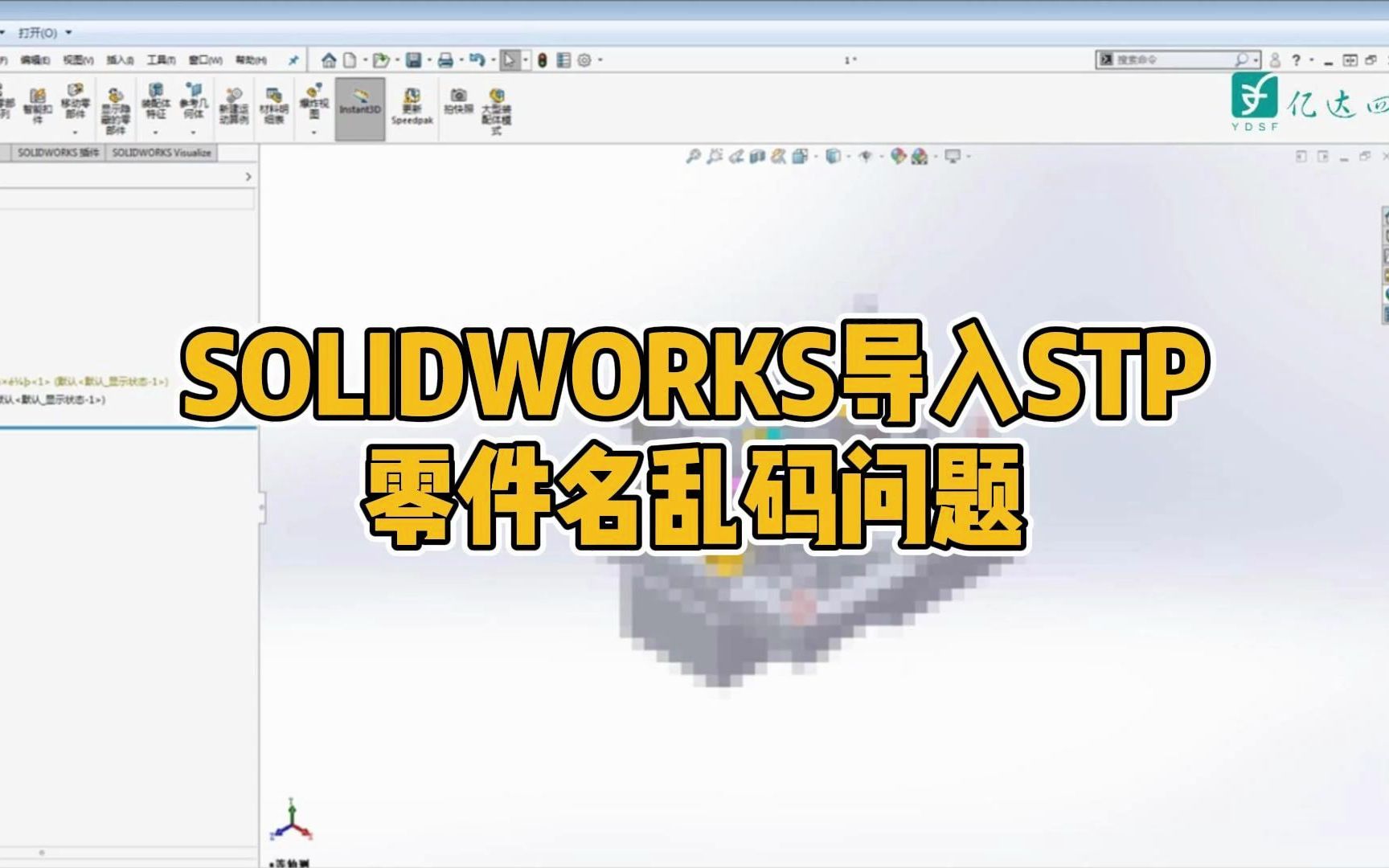Viewport: 1389px width, 868px height.
Task: Click the 爆炸视图 (Exploded View) tool
Action: [x=314, y=102]
